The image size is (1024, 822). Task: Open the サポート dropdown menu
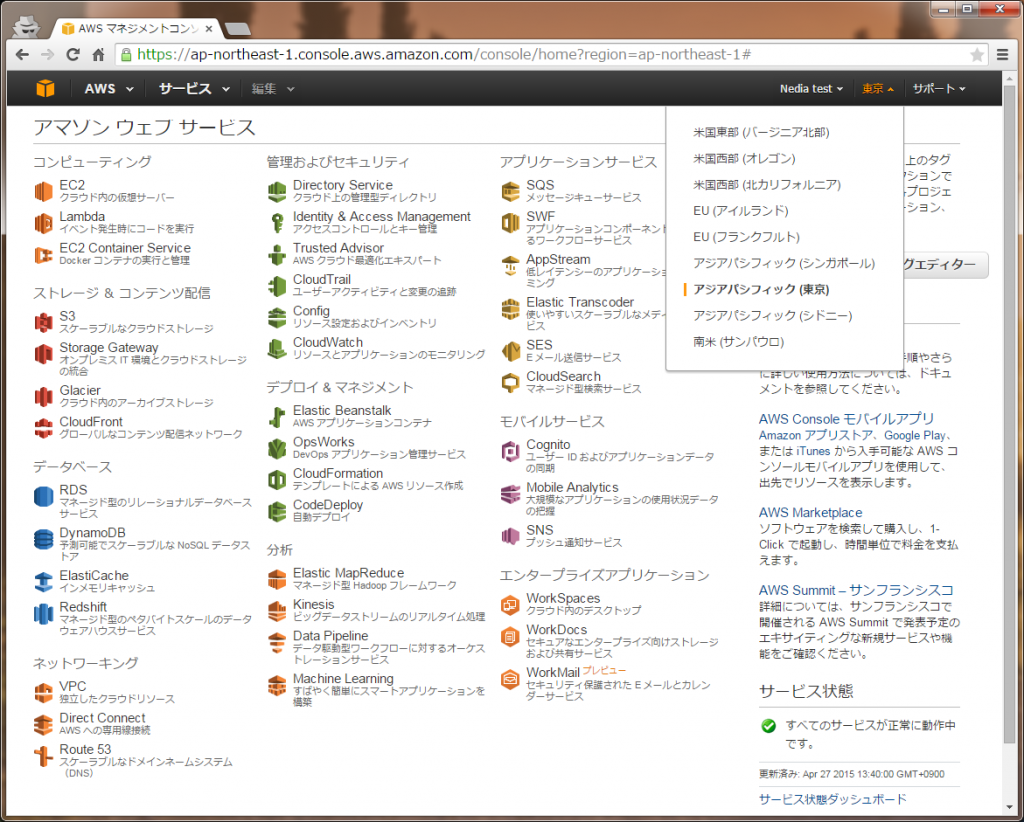(938, 89)
